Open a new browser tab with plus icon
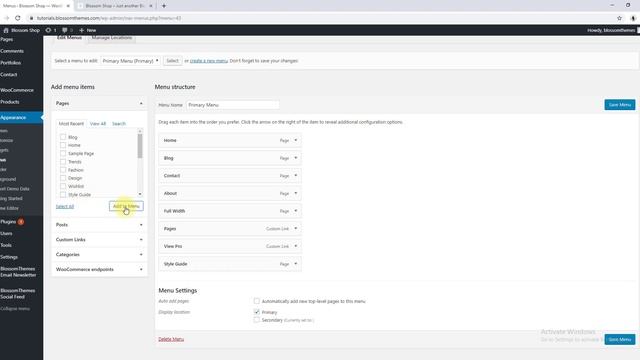 pos(164,6)
